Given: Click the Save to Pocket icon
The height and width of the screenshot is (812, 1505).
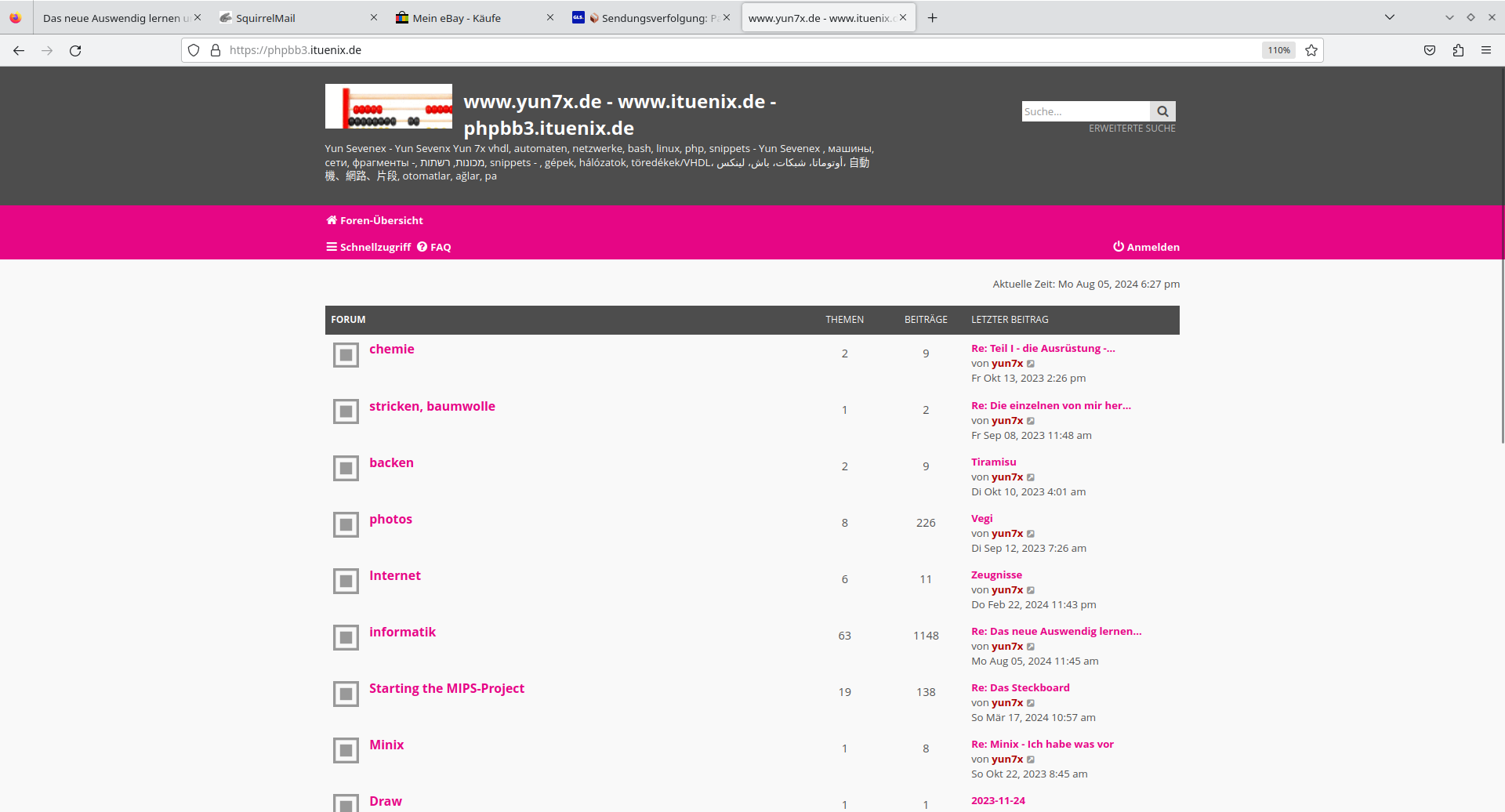Looking at the screenshot, I should (1430, 51).
